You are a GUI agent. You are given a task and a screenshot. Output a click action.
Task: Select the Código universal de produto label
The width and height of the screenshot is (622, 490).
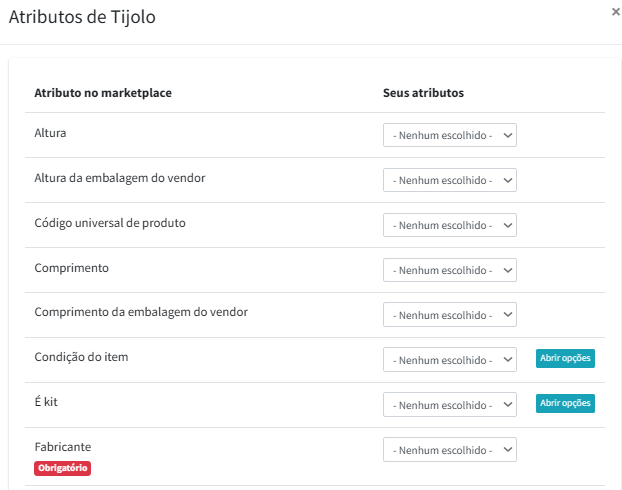coord(110,222)
